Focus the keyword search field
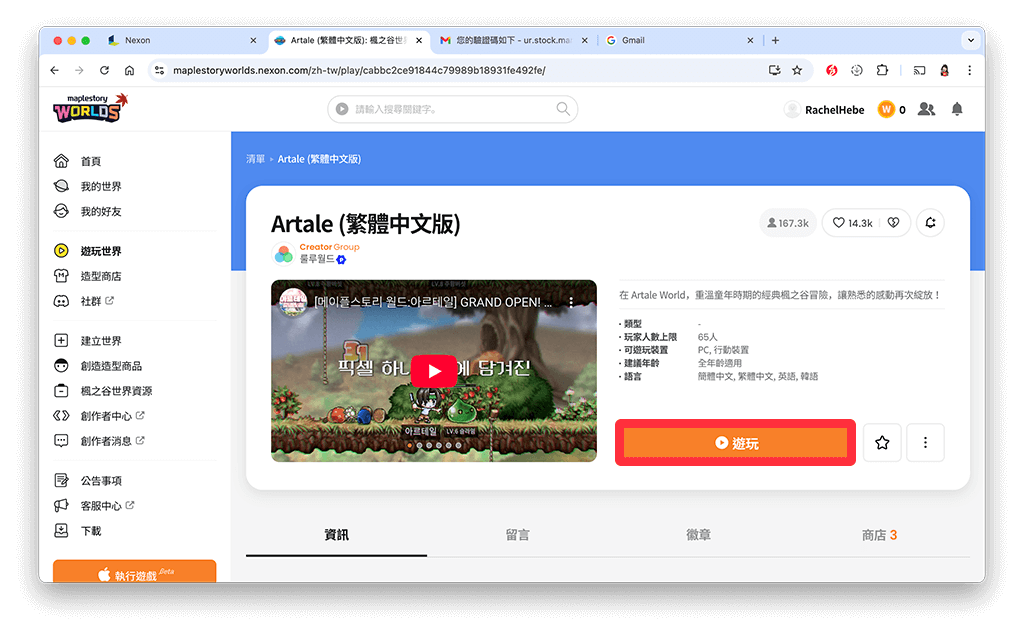 tap(452, 109)
